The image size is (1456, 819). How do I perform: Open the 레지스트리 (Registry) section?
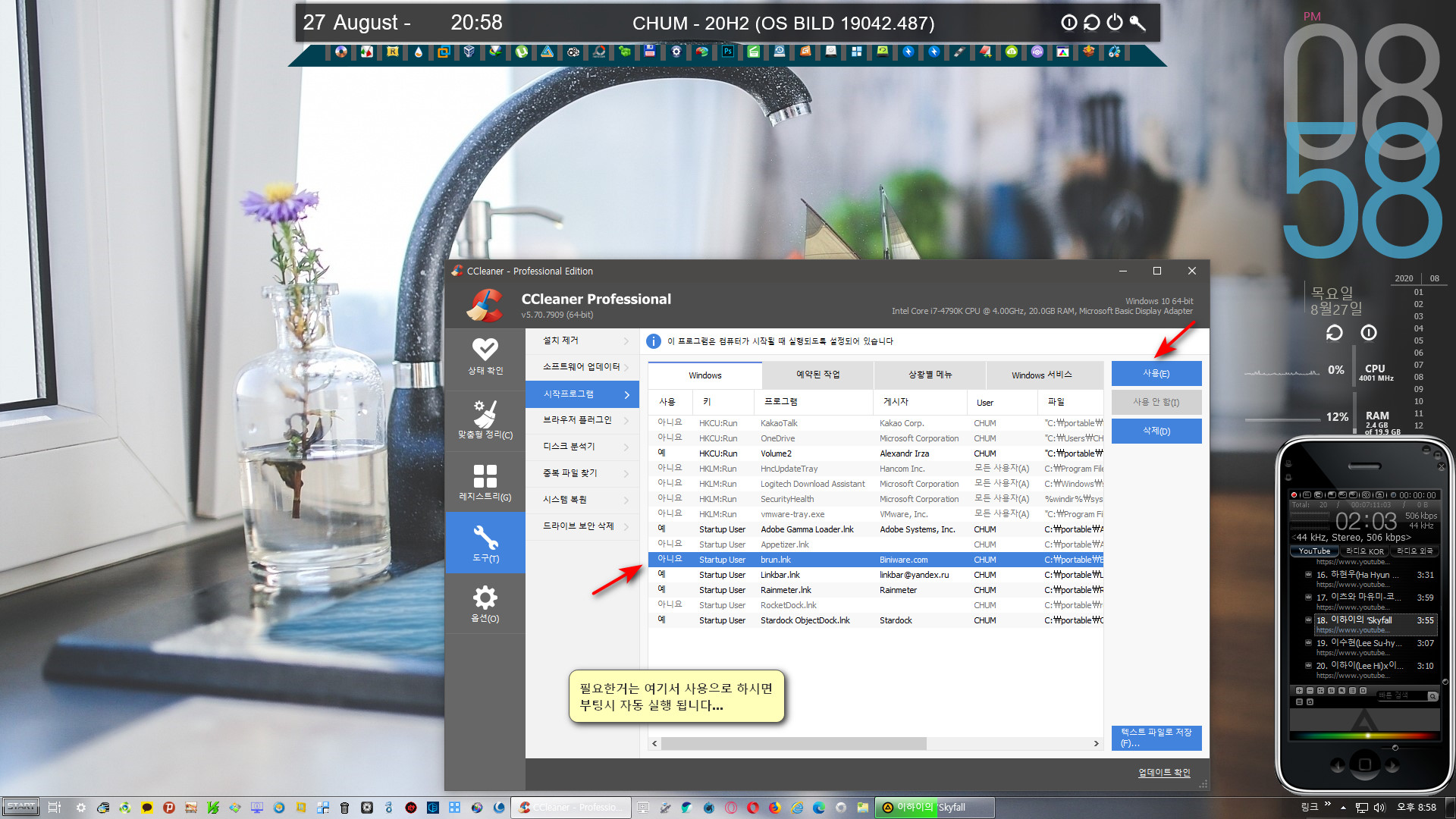click(x=485, y=483)
